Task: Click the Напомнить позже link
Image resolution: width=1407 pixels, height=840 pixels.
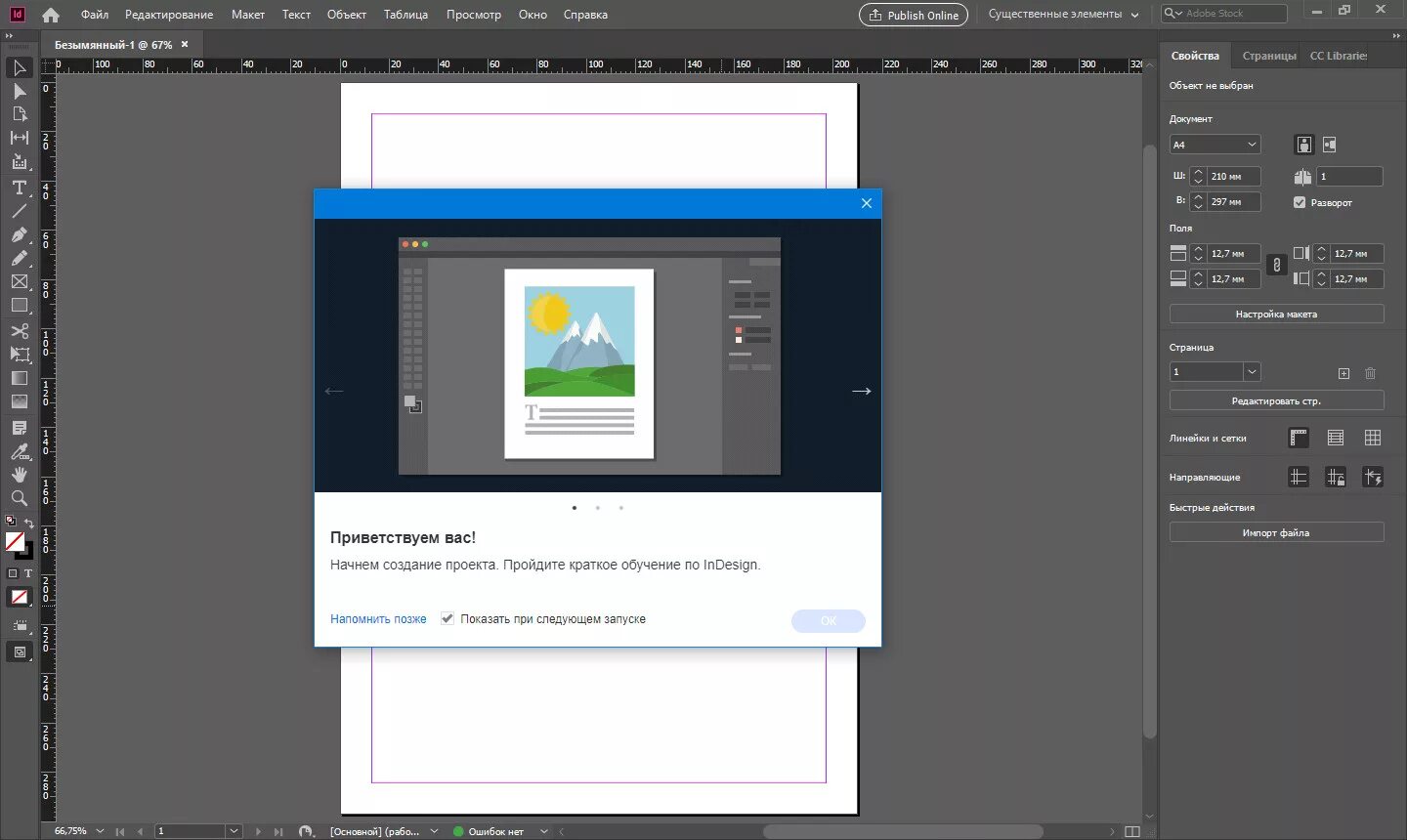Action: 378,618
